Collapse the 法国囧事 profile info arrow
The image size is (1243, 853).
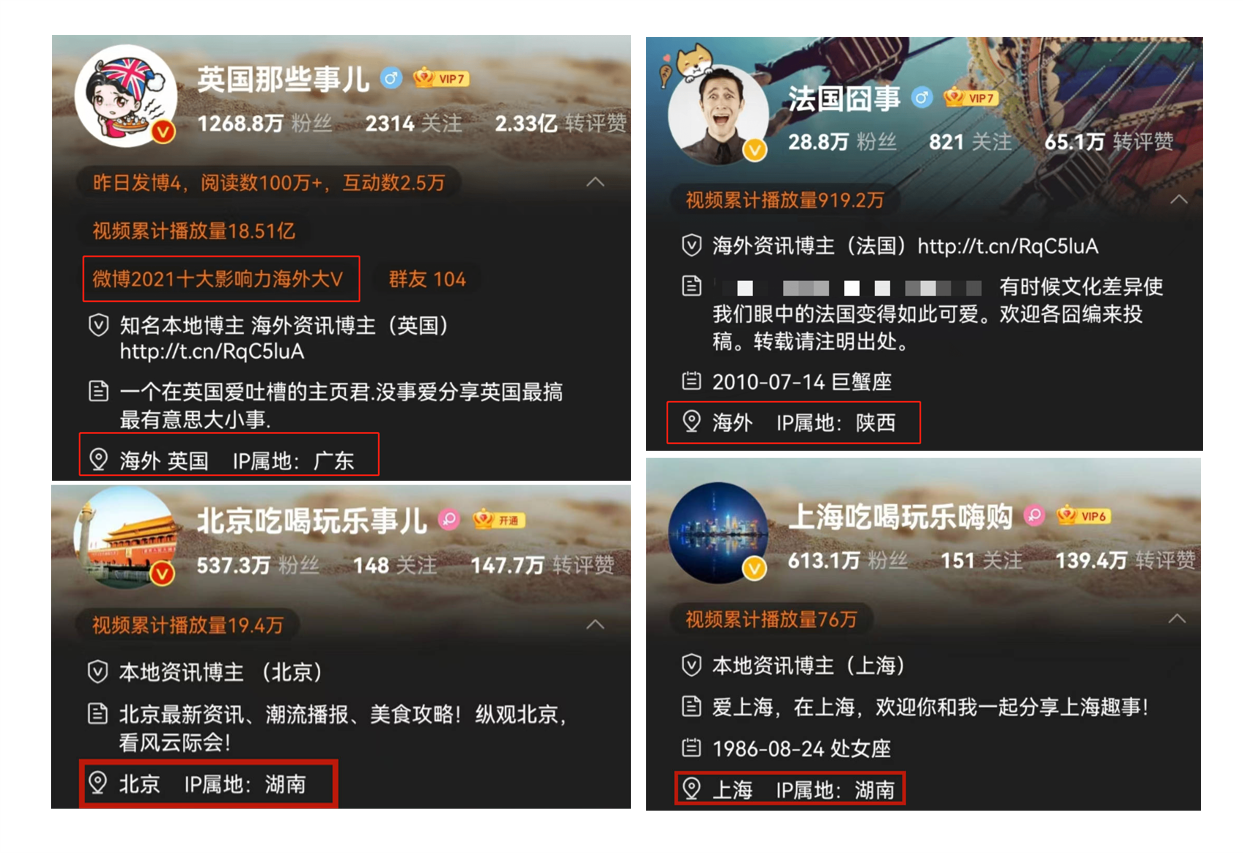click(1179, 200)
